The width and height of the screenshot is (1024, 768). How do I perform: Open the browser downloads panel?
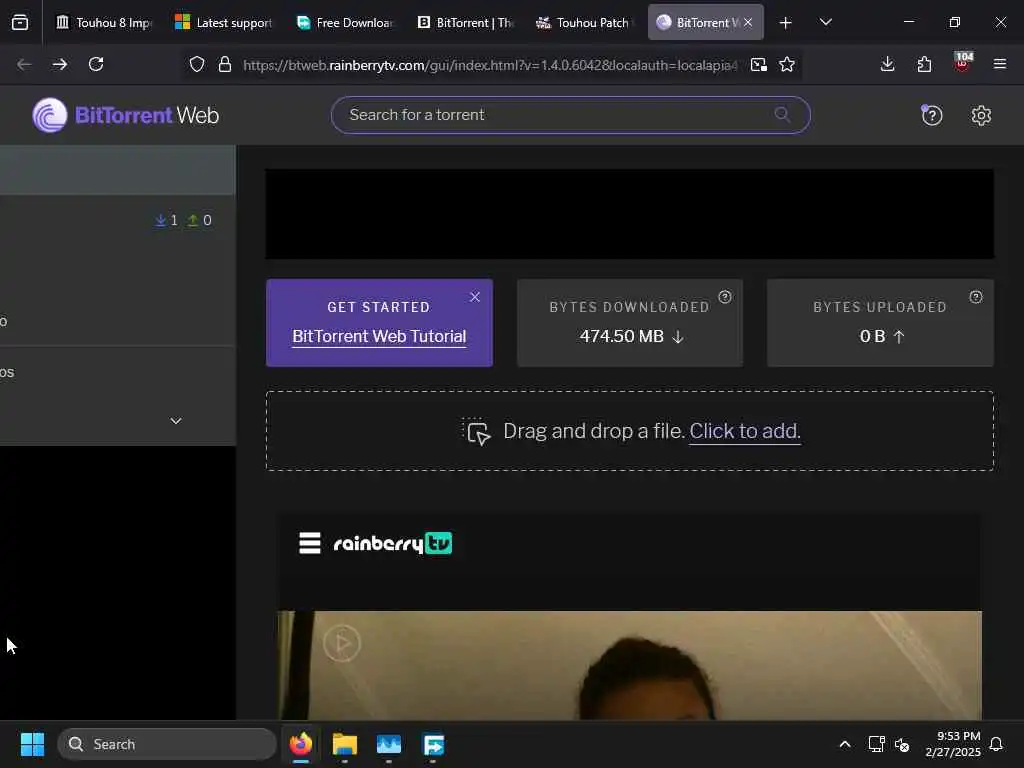[x=887, y=64]
